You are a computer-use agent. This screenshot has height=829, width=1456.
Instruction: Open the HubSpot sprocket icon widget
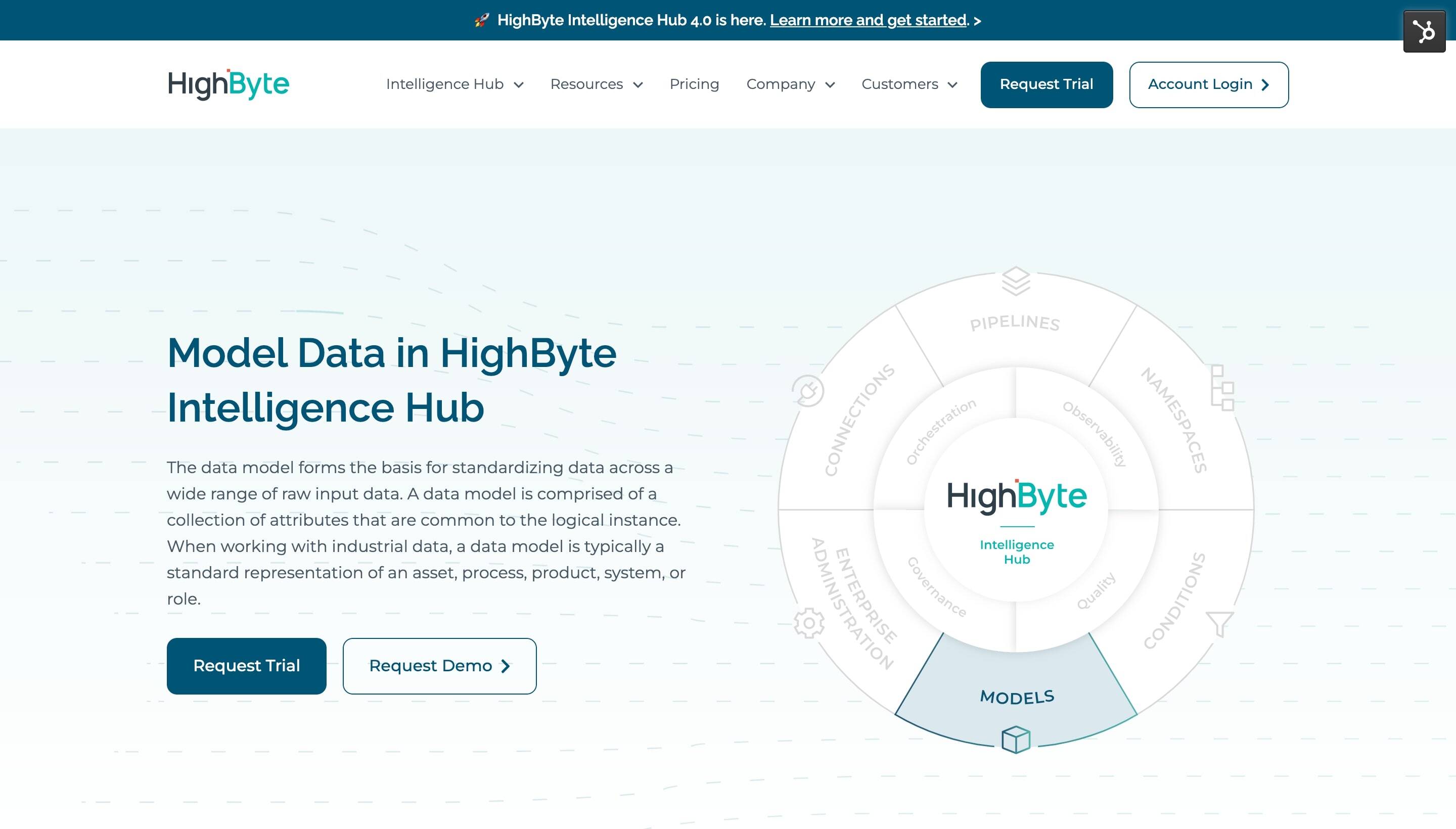click(x=1424, y=31)
